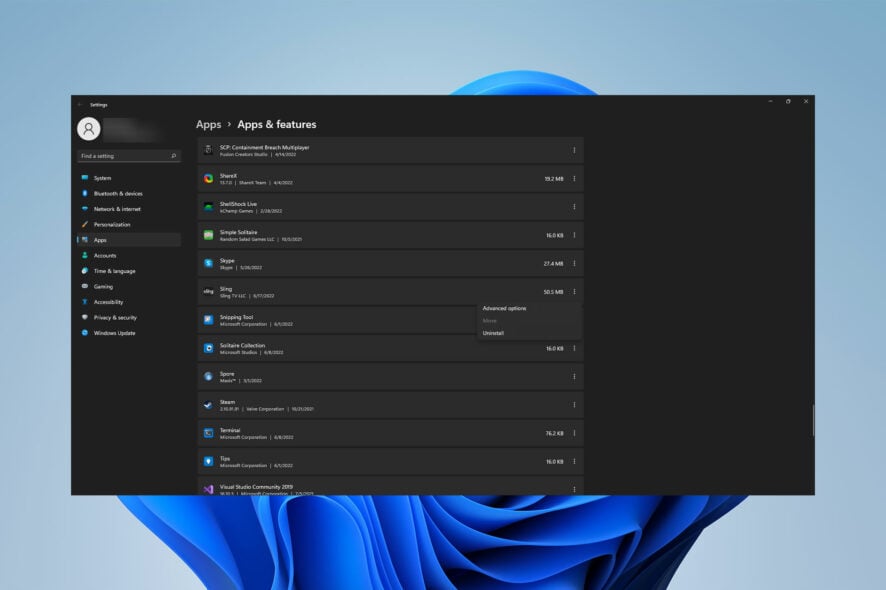Open the three-dot menu for Solitaire Collection

[574, 348]
